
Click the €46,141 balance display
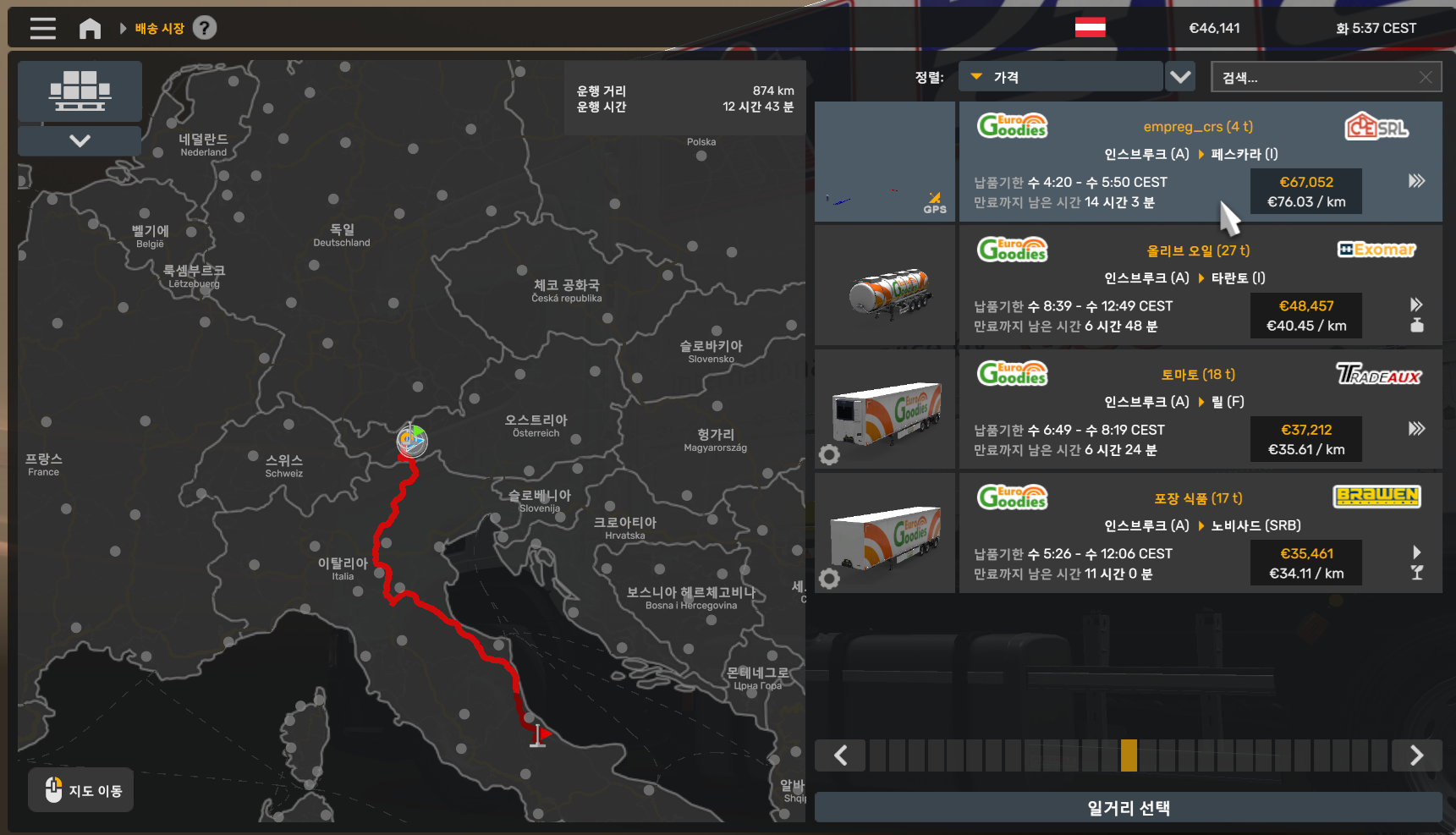pyautogui.click(x=1214, y=28)
